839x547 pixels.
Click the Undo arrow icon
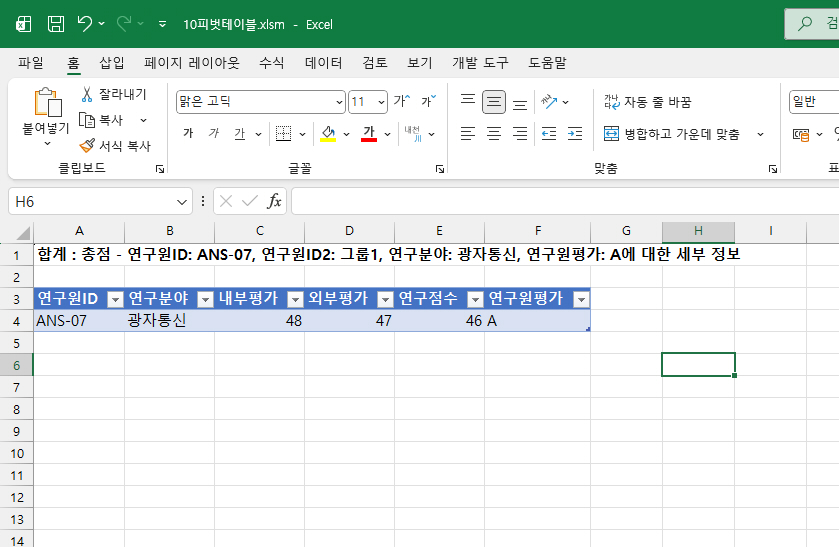[85, 23]
